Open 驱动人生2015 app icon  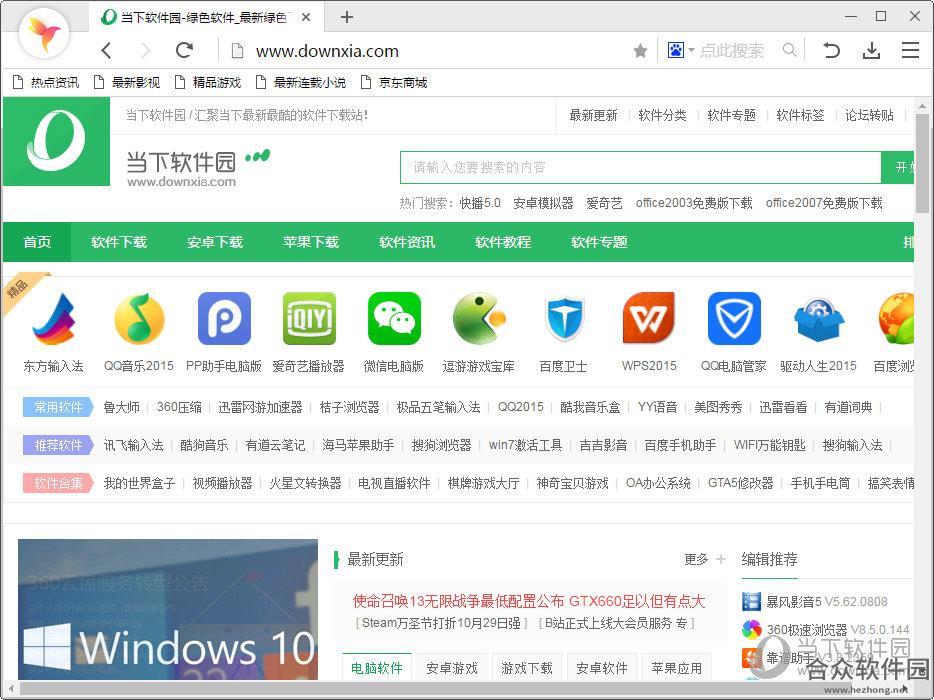819,320
